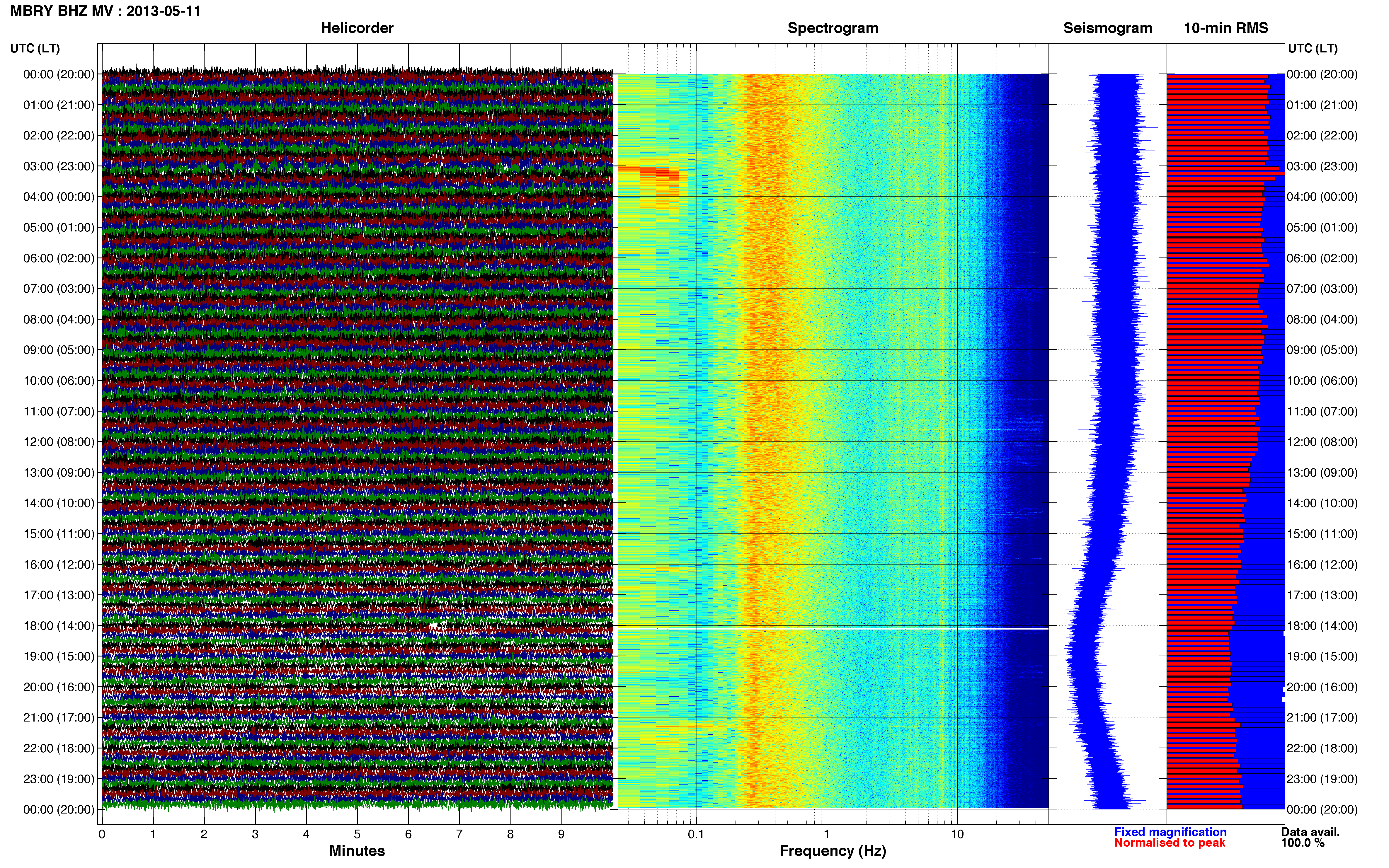Click "19:00 (15:00)" on the right time axis
Viewport: 1389px width, 868px height.
(1322, 657)
